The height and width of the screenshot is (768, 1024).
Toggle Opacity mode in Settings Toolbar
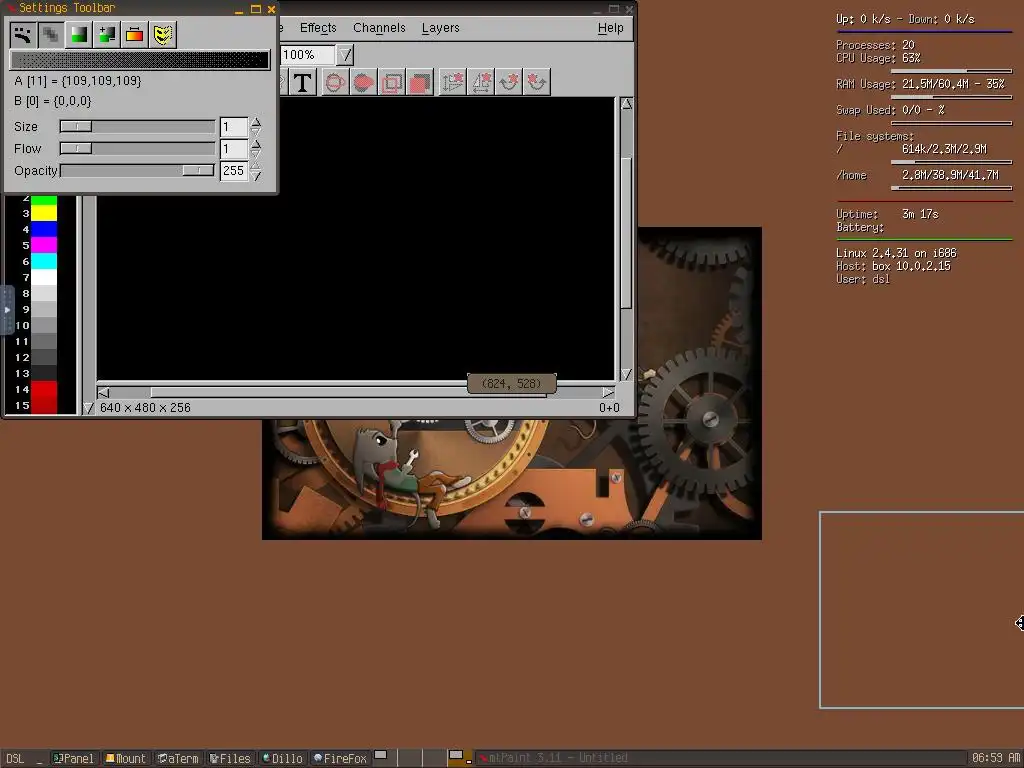[x=51, y=35]
